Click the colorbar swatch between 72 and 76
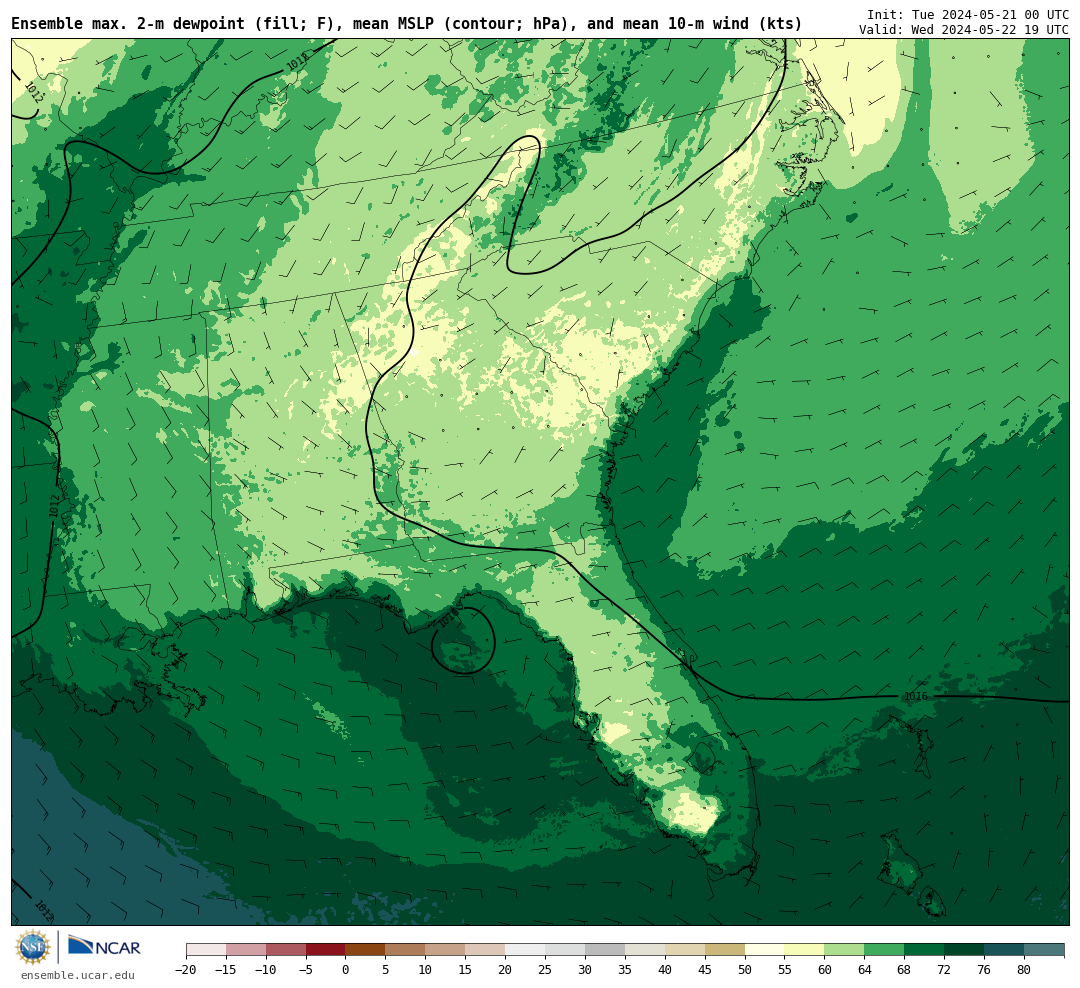Viewport: 1080px width, 988px height. pyautogui.click(x=964, y=949)
